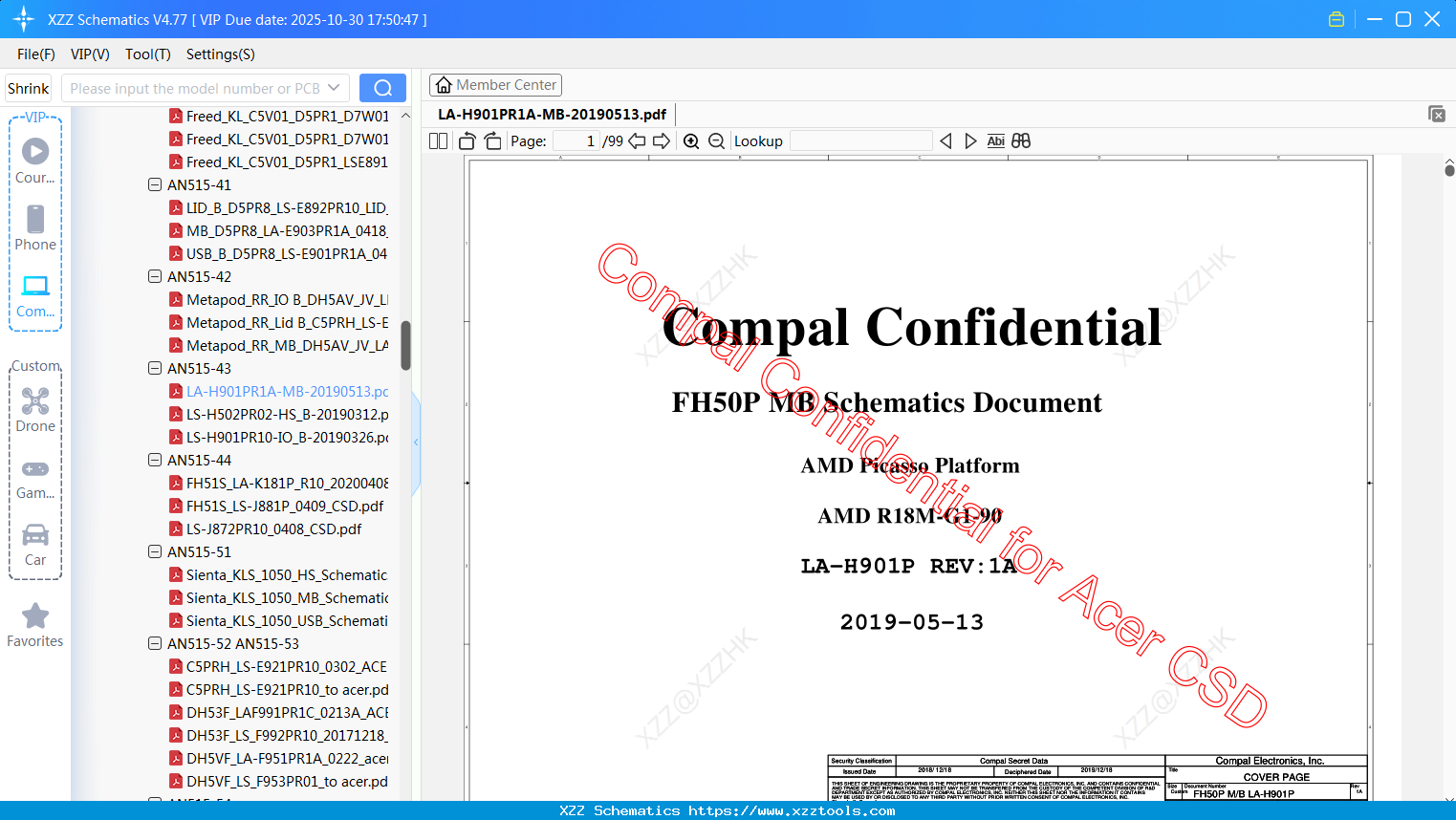Open the Member Center

click(x=495, y=85)
